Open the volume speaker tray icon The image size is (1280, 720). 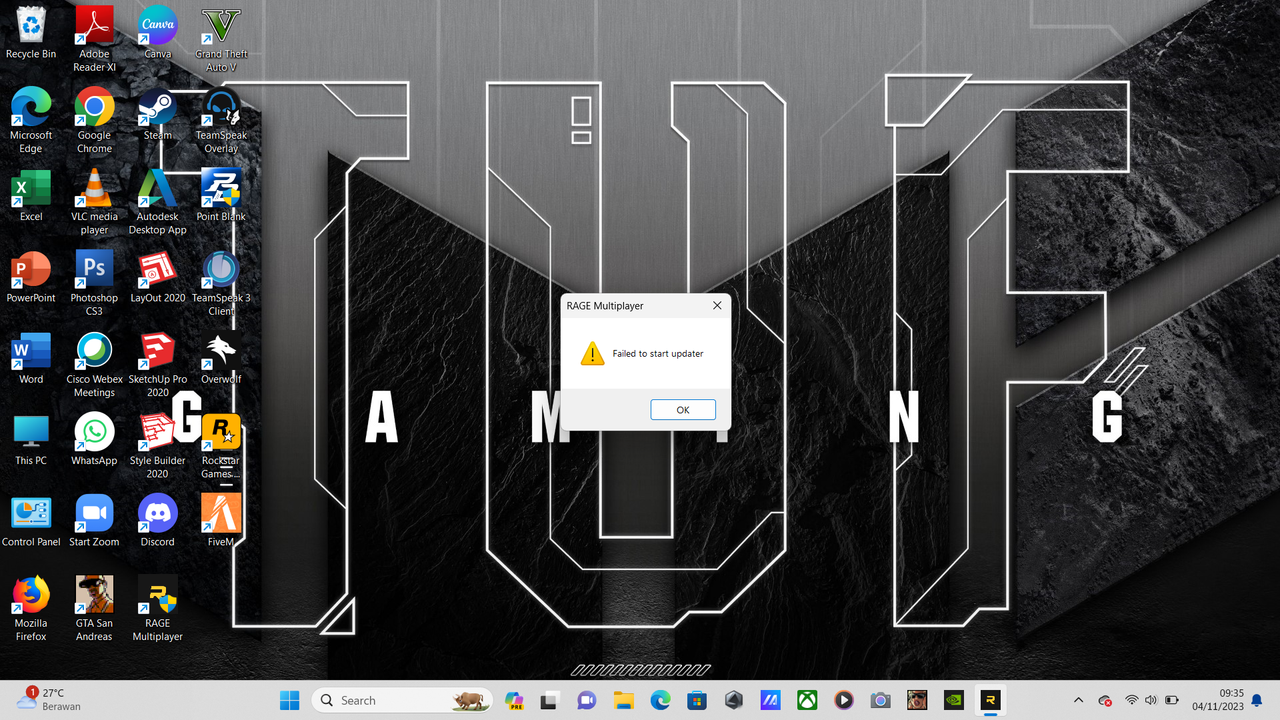(x=1150, y=701)
